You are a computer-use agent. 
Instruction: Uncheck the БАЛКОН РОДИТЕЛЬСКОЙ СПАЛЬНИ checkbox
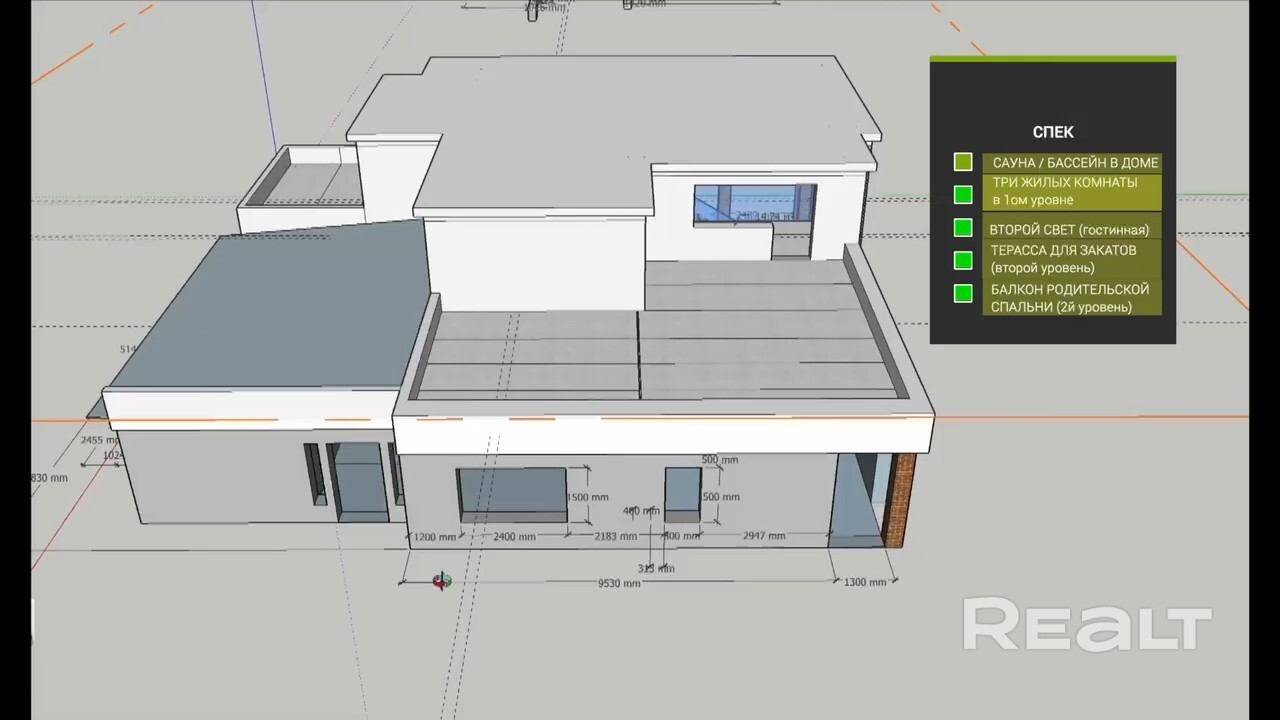(x=963, y=294)
